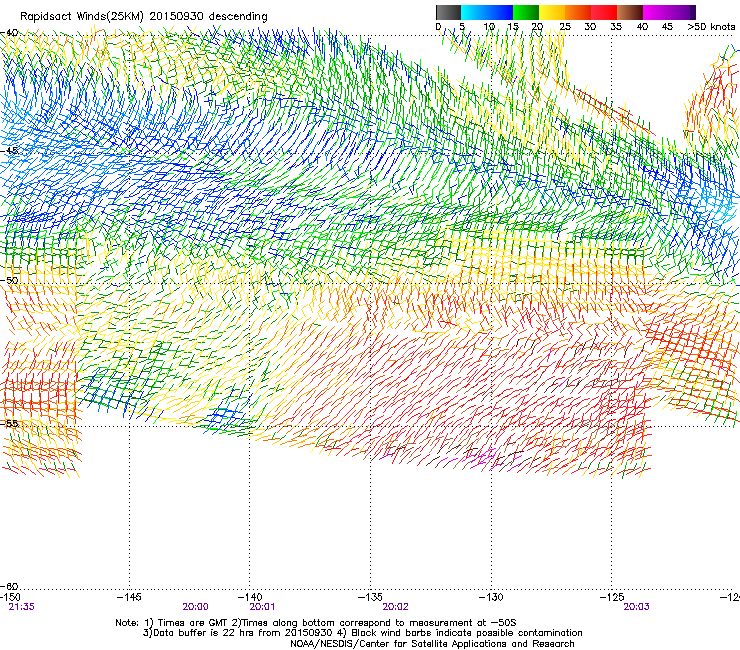Screen dimensions: 740x650
Task: Select longitude label '-125'
Action: (612, 598)
